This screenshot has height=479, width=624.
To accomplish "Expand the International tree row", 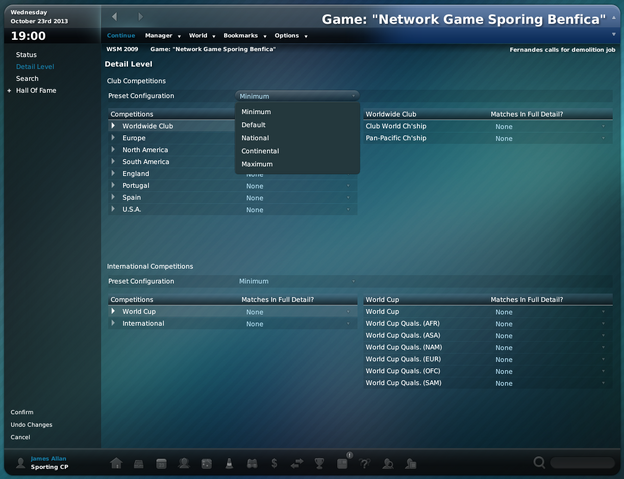I will click(113, 323).
